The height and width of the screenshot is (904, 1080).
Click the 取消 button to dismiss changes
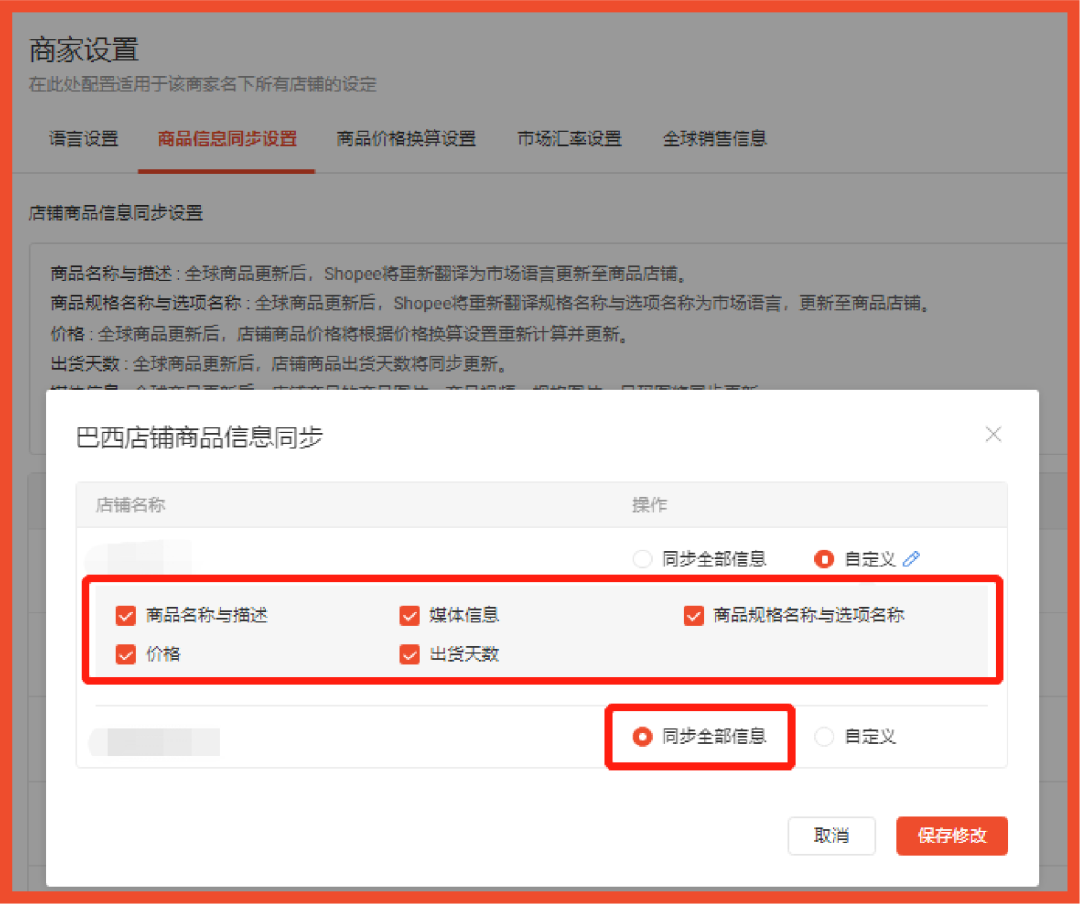coord(832,836)
